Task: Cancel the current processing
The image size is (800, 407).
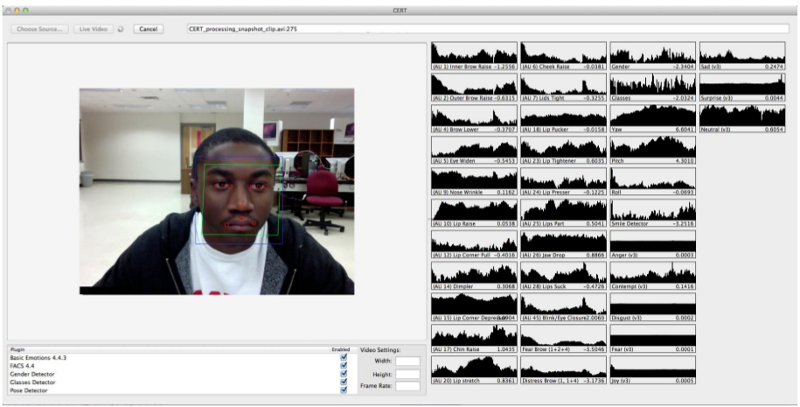Action: (148, 29)
